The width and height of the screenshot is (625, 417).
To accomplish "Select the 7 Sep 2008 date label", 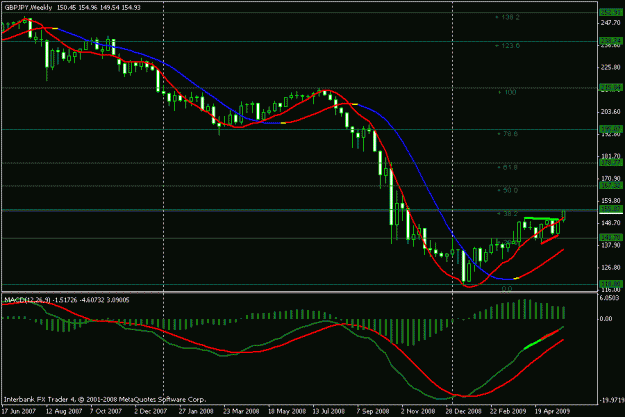I will coord(373,411).
